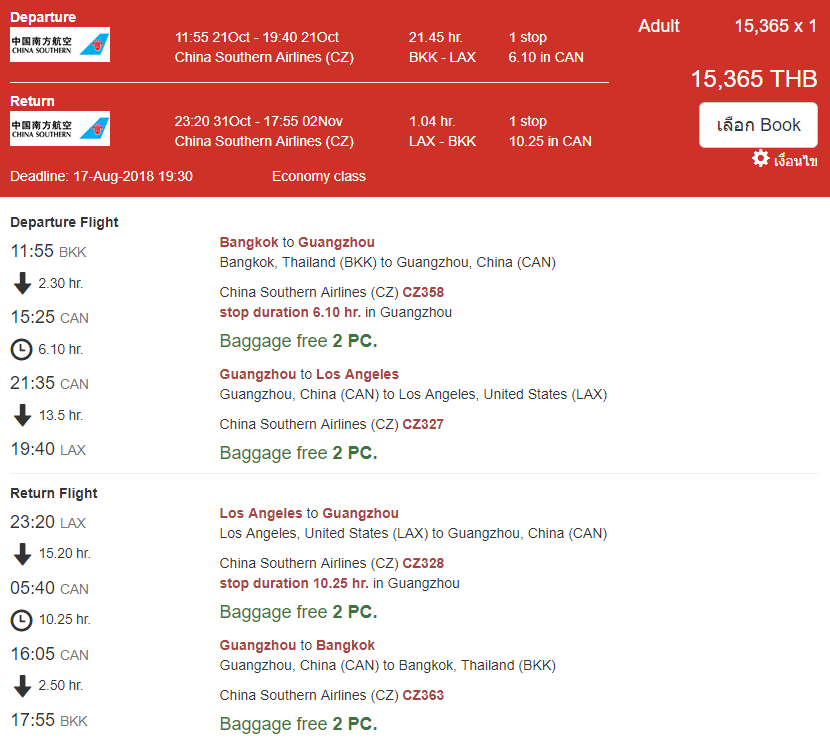
Task: Click the Deadline 17-Aug-2018 19:30 text
Action: (101, 176)
